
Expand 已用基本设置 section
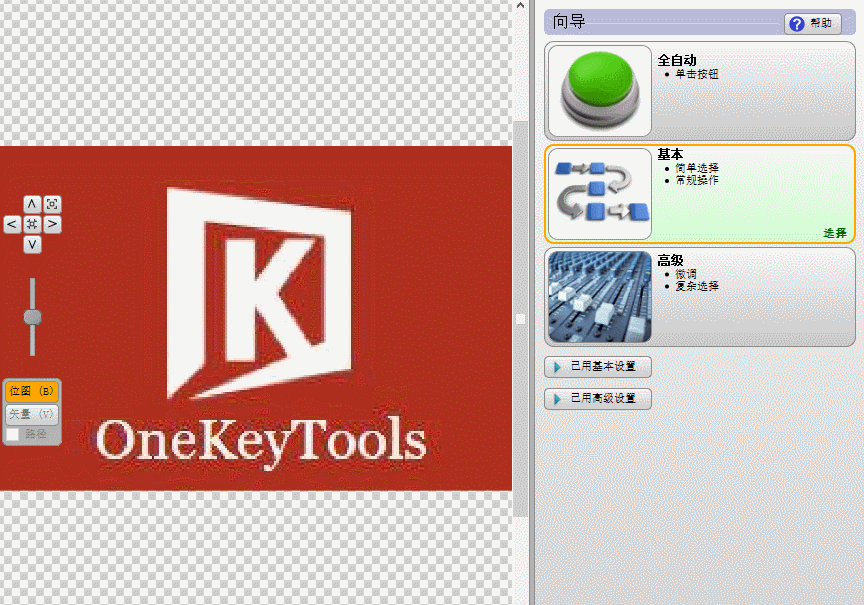tap(598, 367)
